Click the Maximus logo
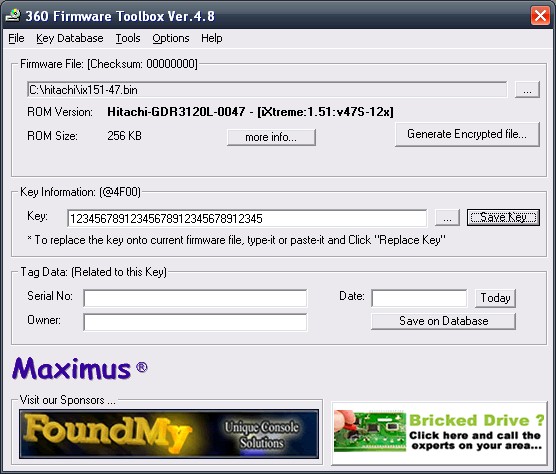Screen dimensions: 556x474 click(80, 368)
